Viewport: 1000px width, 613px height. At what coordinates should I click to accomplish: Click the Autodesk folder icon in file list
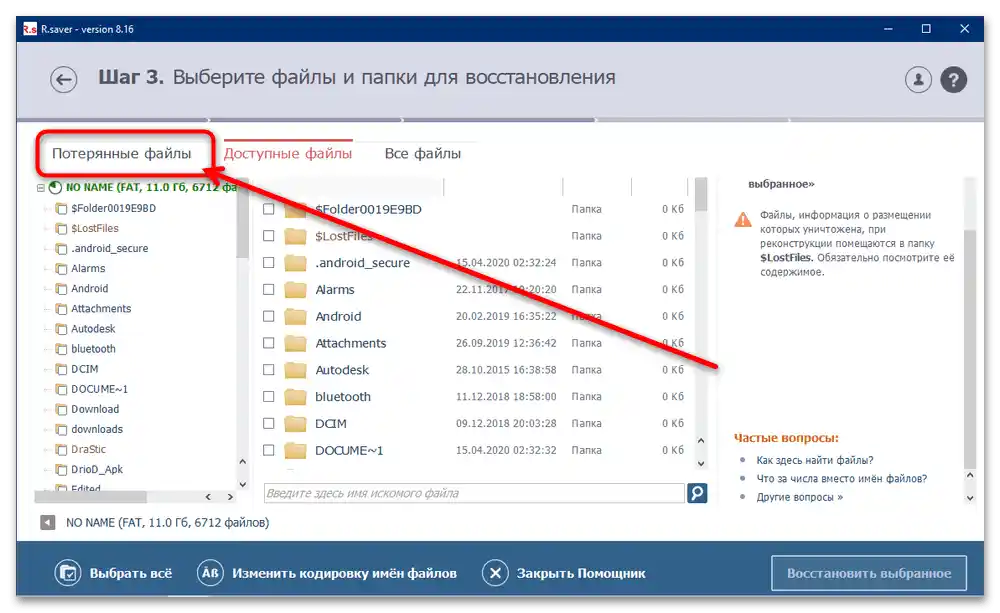point(295,370)
